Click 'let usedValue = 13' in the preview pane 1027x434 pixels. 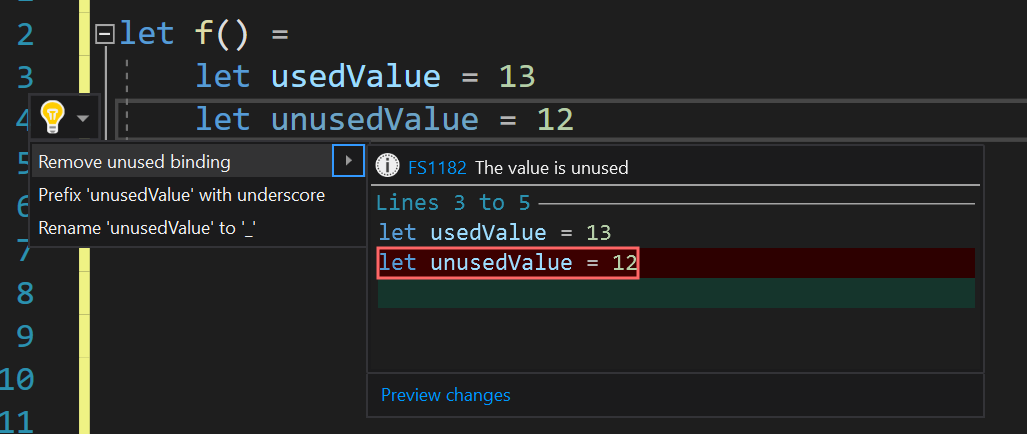point(494,233)
